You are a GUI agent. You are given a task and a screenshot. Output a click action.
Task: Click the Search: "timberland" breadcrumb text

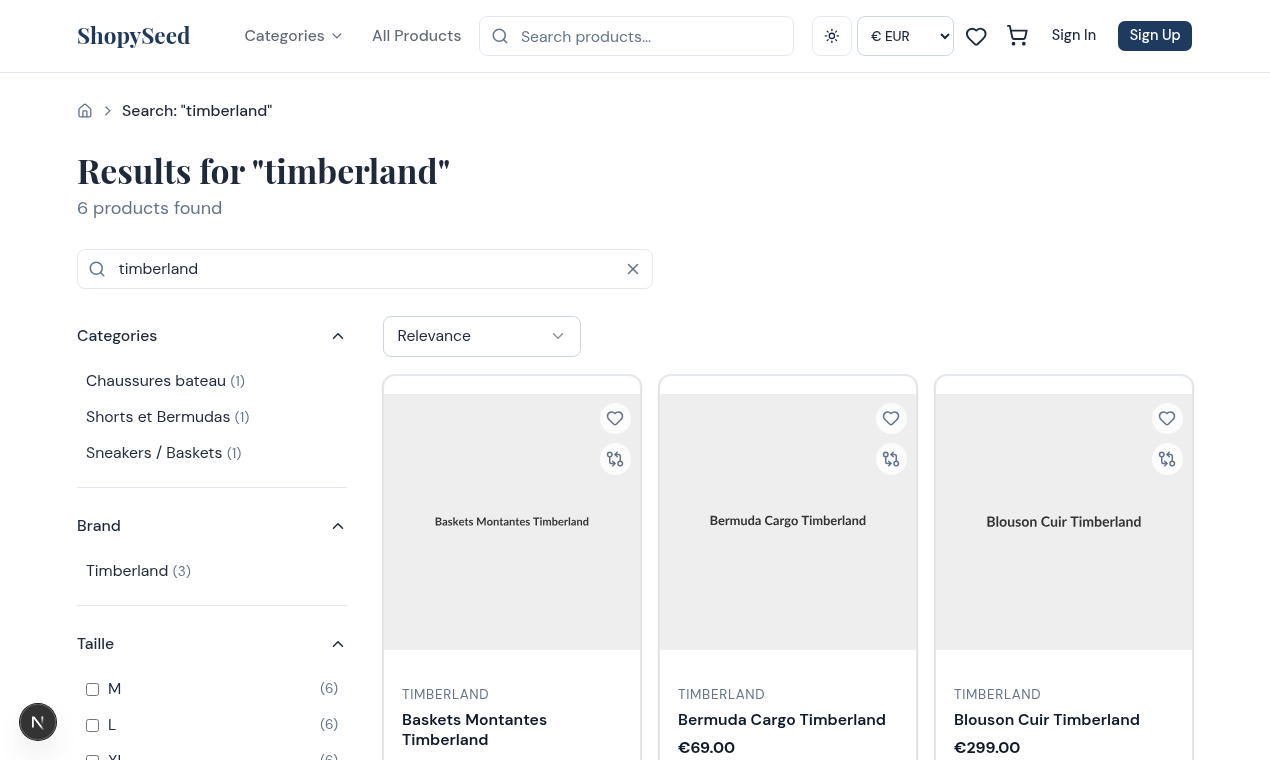tap(197, 111)
